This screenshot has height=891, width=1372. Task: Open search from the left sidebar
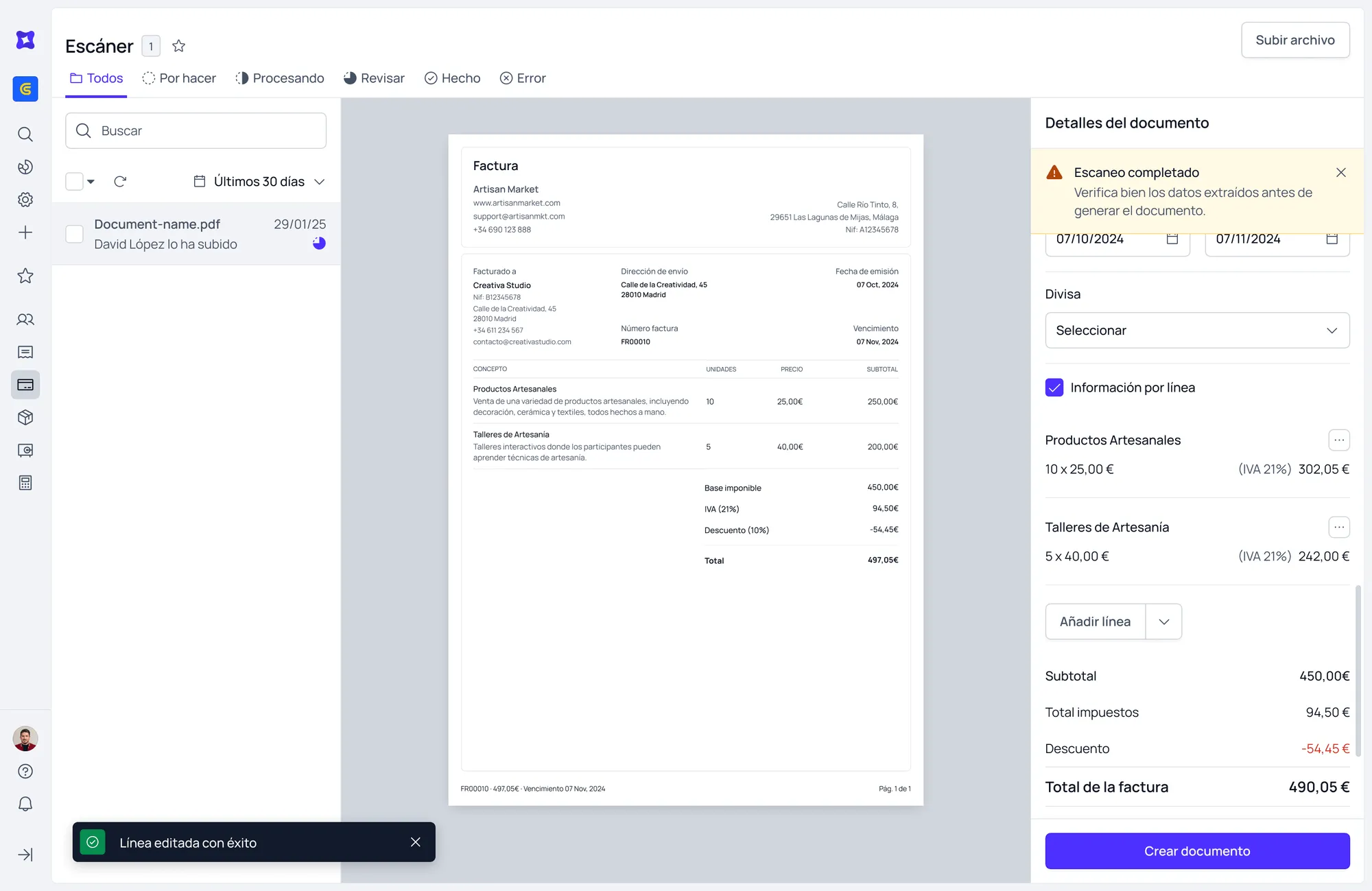coord(25,134)
